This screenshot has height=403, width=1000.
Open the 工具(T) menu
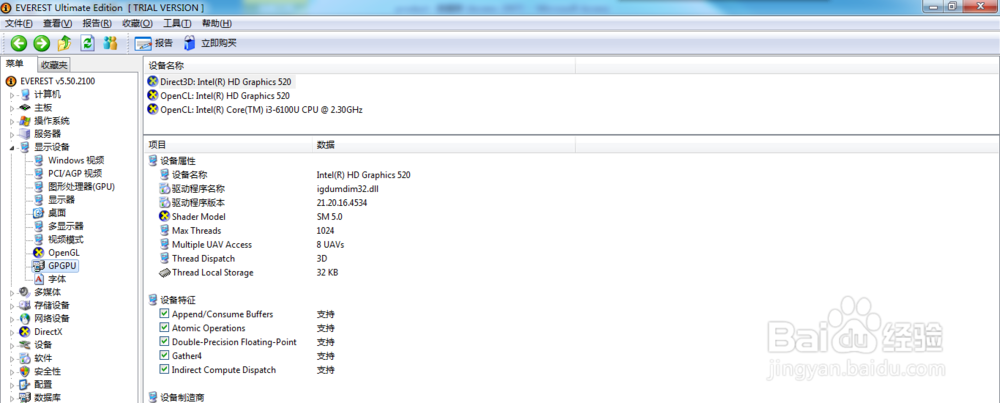click(x=177, y=24)
